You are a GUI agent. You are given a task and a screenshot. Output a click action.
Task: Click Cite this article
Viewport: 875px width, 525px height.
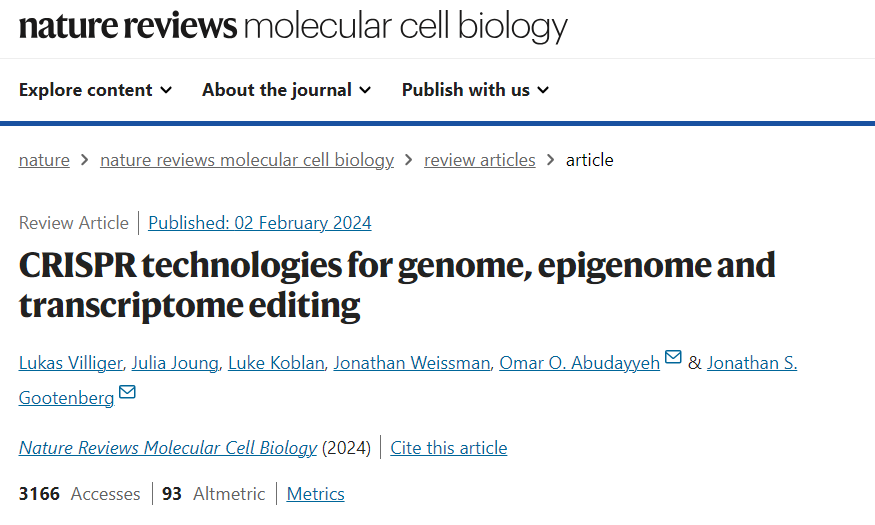click(448, 448)
